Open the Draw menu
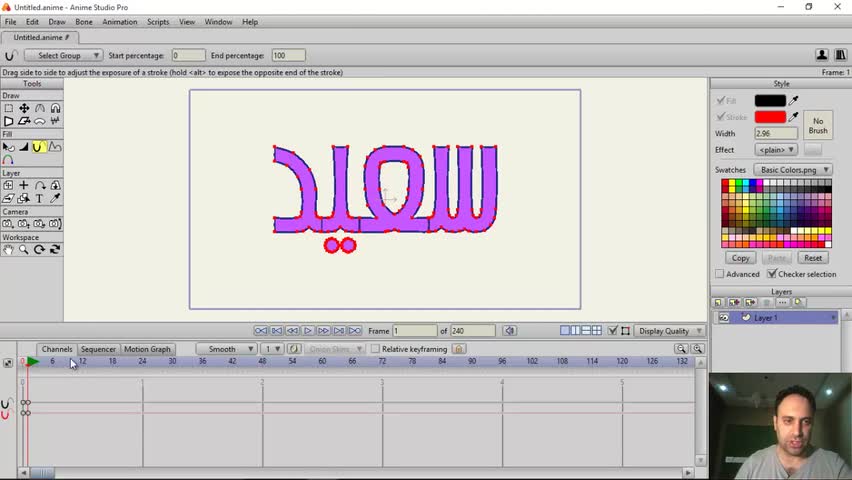The width and height of the screenshot is (852, 480). tap(57, 22)
